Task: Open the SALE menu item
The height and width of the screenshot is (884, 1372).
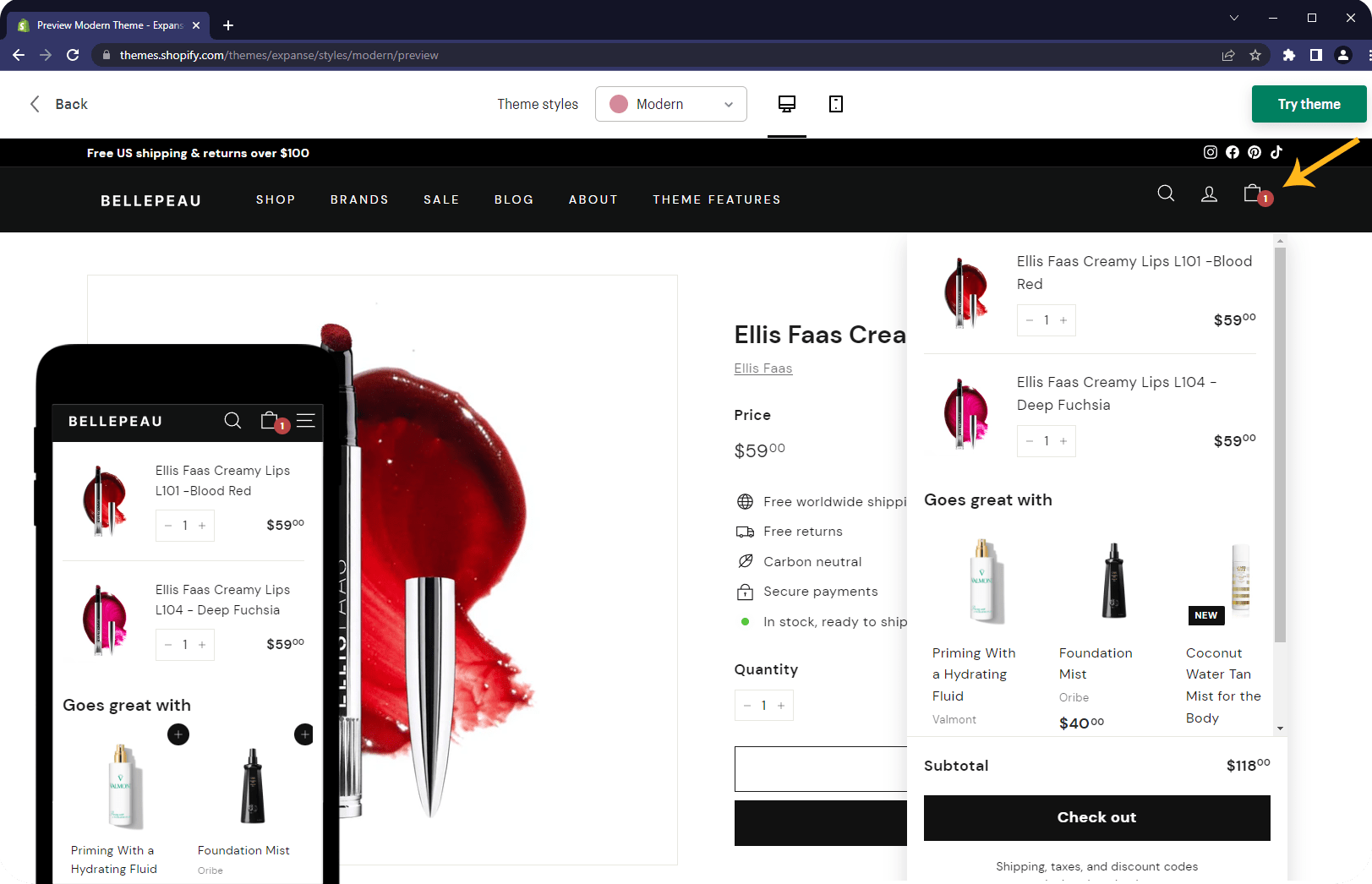Action: click(441, 199)
